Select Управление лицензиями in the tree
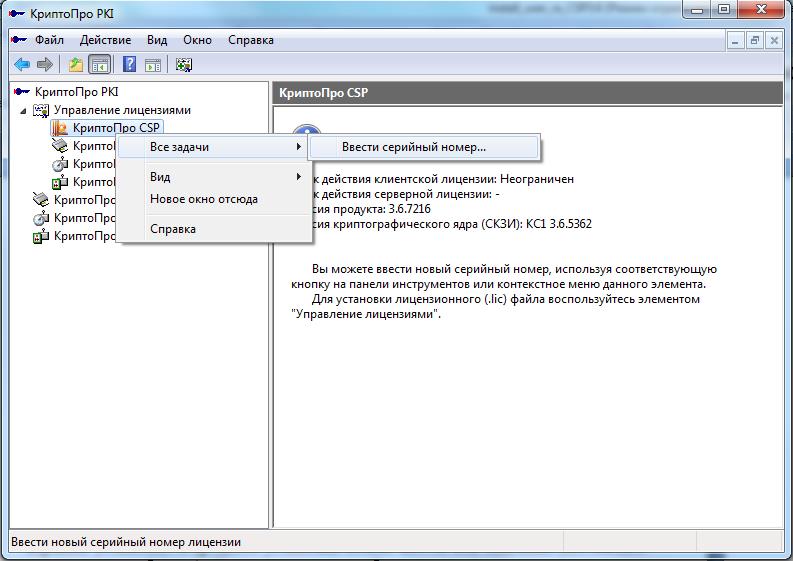793x561 pixels. point(122,110)
